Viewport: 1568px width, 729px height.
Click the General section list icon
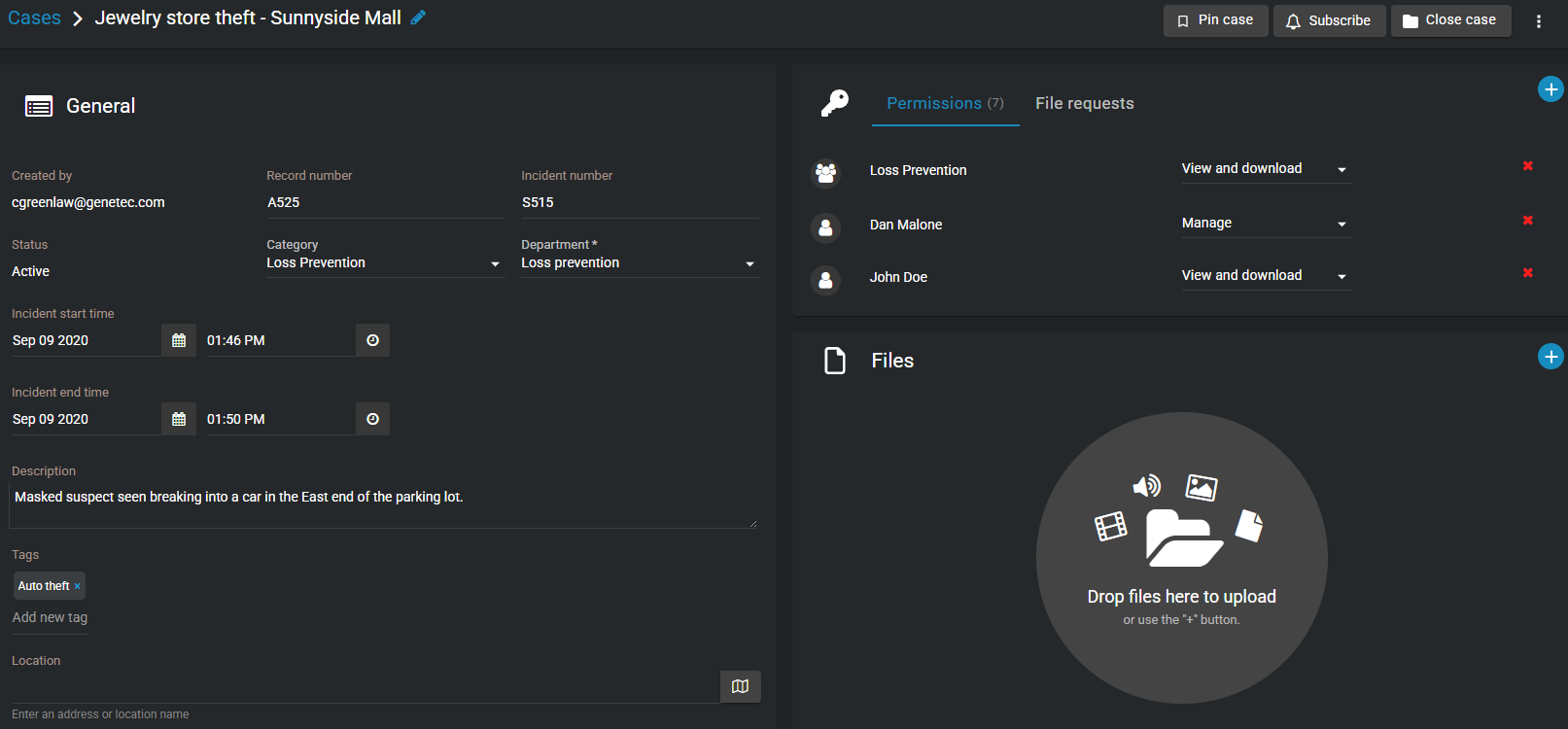point(39,106)
